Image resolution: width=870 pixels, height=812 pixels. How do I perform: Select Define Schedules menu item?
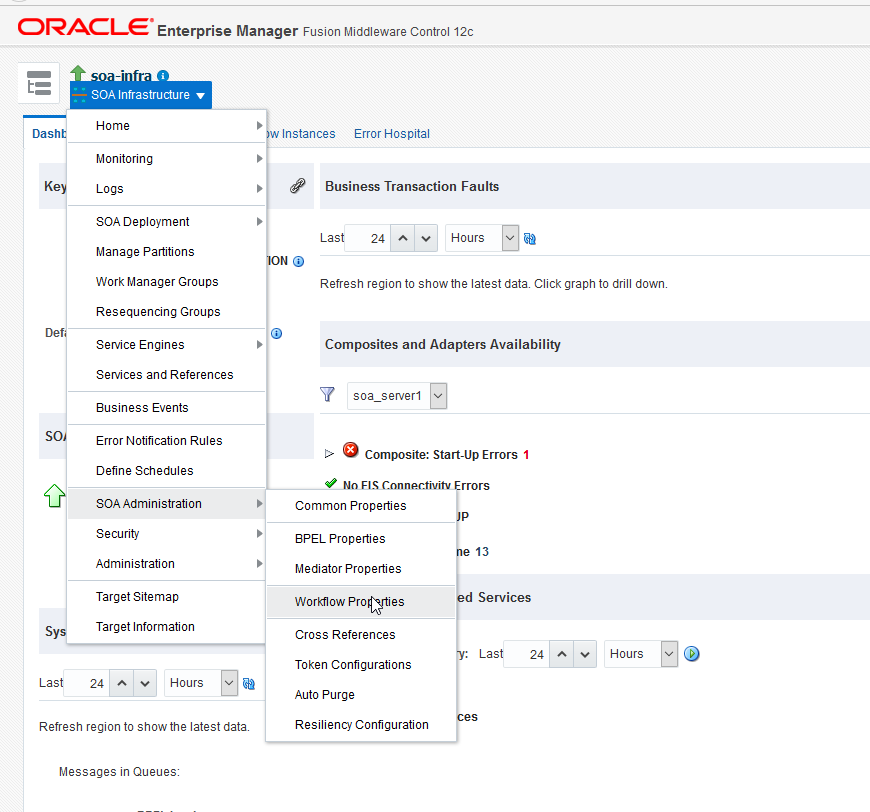[x=166, y=471]
